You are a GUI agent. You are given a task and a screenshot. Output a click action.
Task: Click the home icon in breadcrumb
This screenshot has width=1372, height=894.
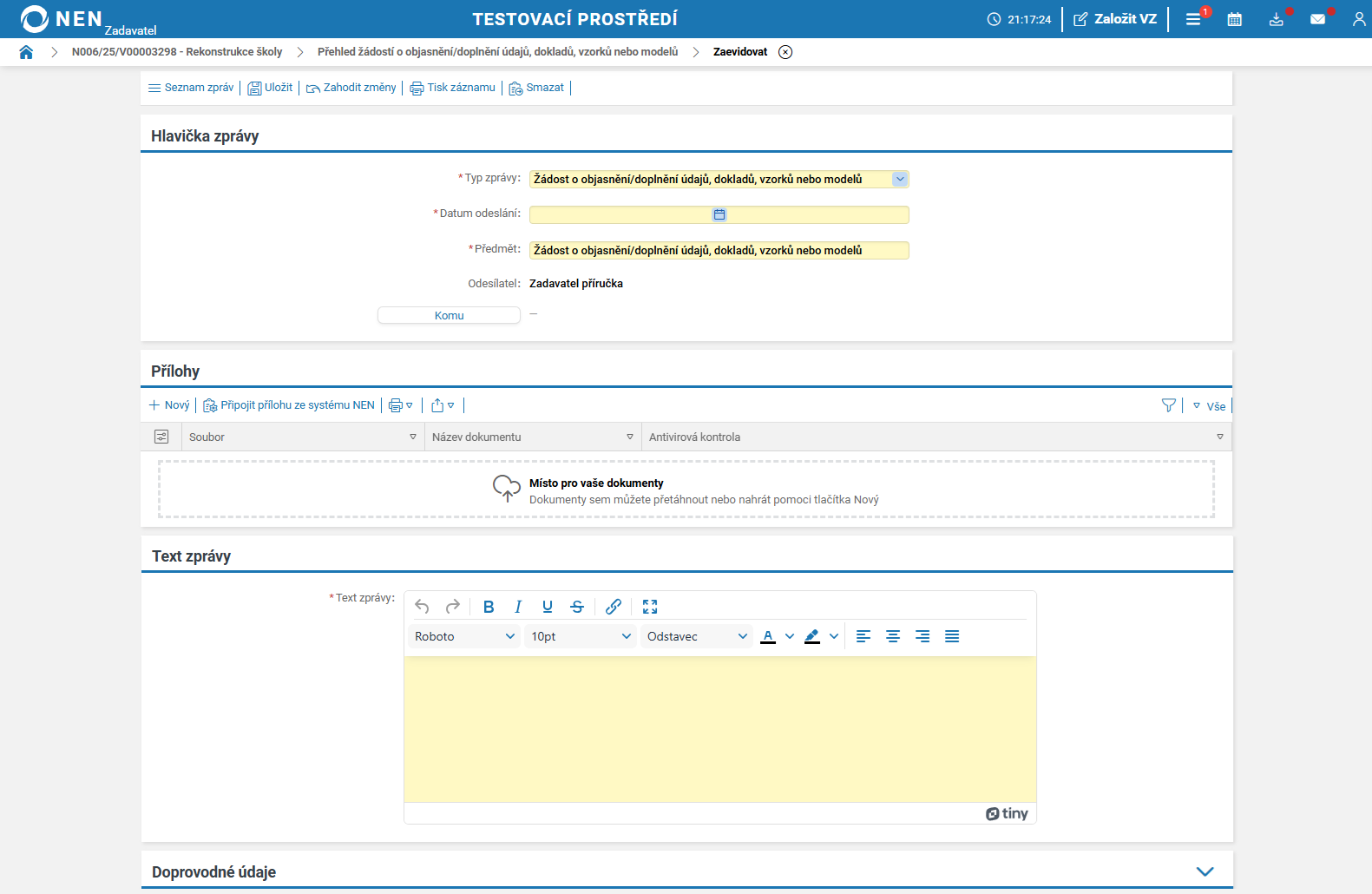[x=26, y=52]
